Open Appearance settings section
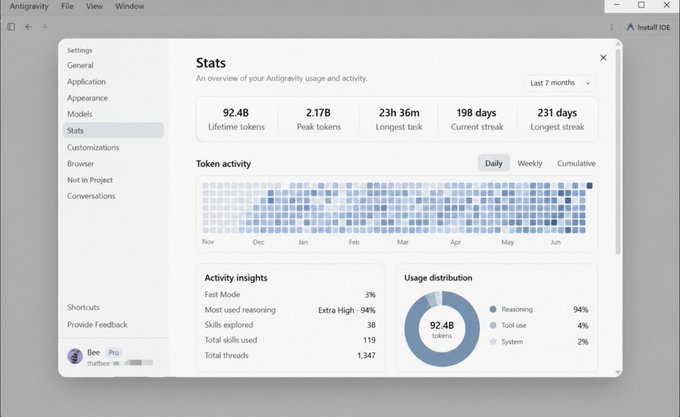Image resolution: width=680 pixels, height=417 pixels. [87, 98]
